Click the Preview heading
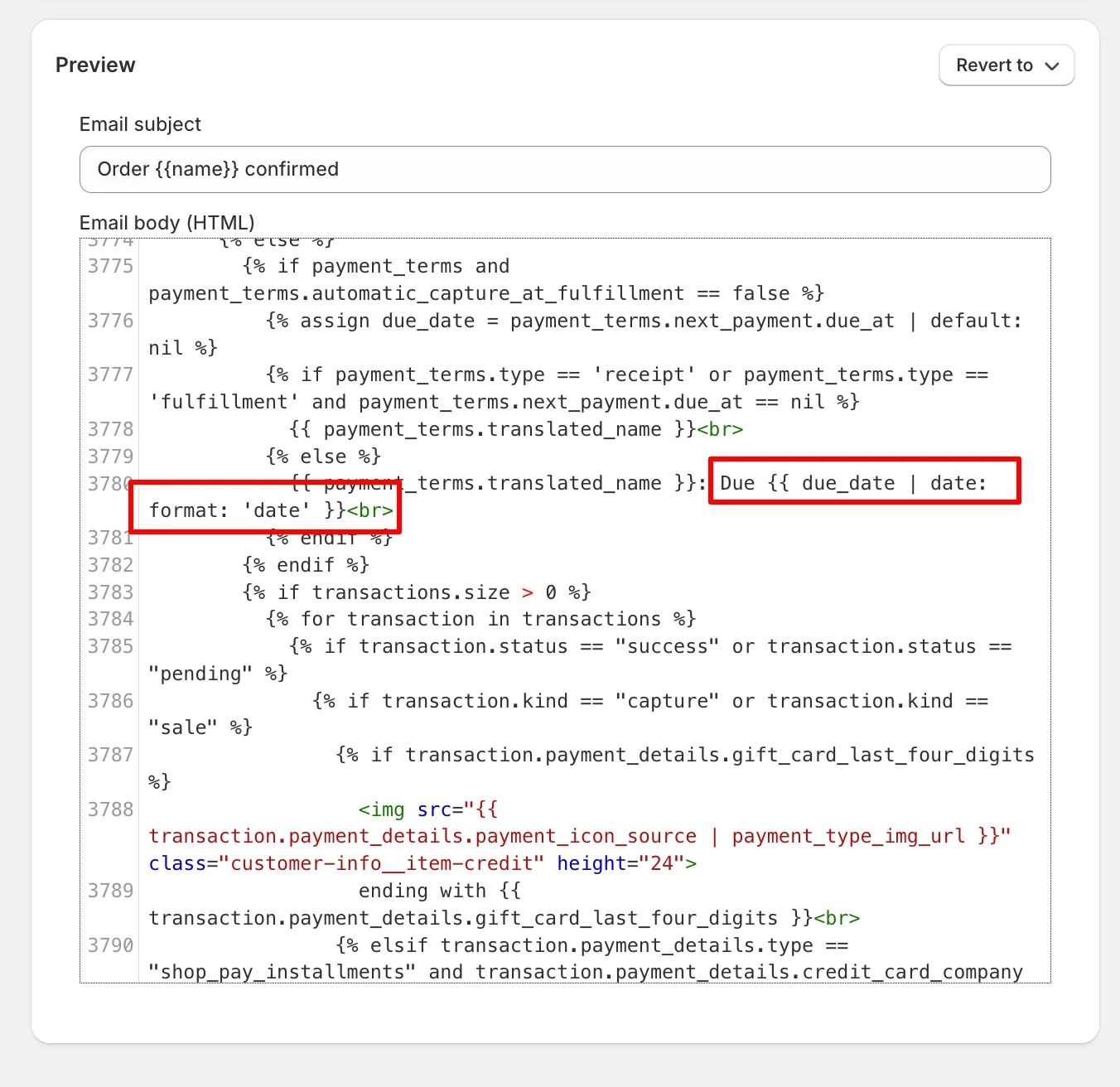 [95, 65]
